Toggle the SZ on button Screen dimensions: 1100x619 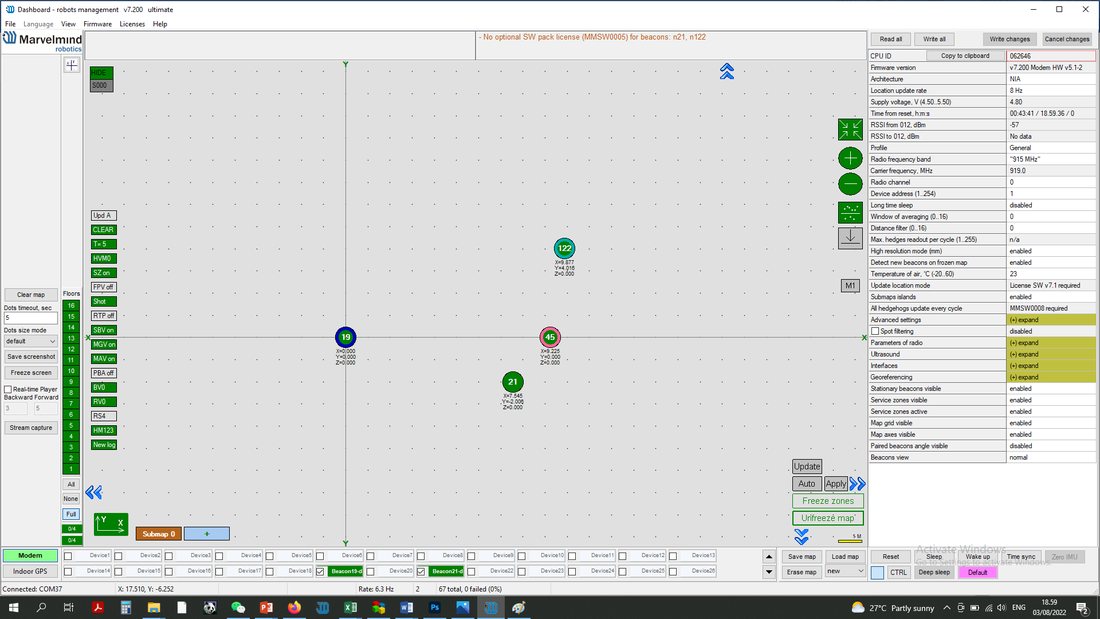(103, 272)
